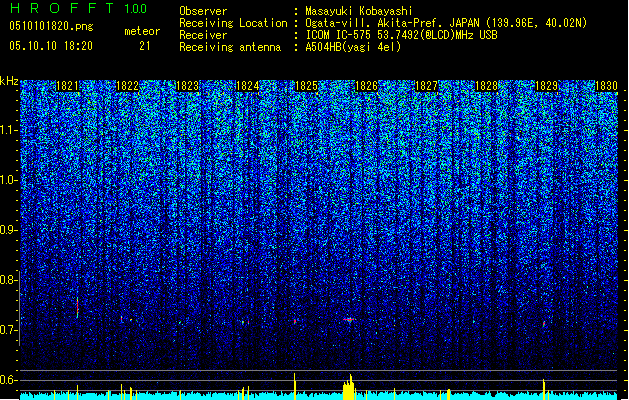Click the 1823 time marker
Image resolution: width=629 pixels, height=400 pixels.
coord(187,86)
